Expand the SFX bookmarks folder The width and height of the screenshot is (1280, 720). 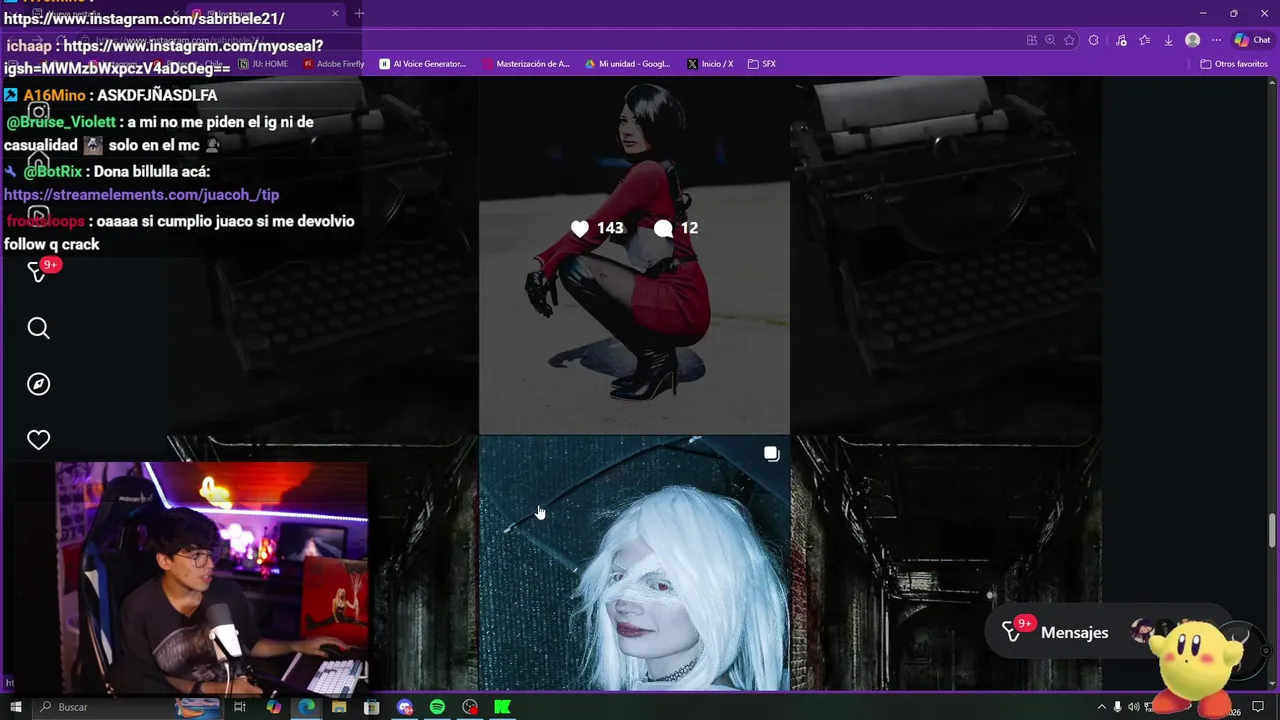coord(762,64)
